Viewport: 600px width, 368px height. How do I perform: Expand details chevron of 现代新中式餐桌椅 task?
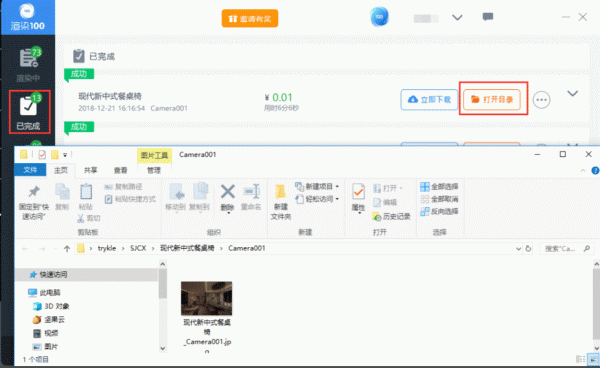pos(572,94)
